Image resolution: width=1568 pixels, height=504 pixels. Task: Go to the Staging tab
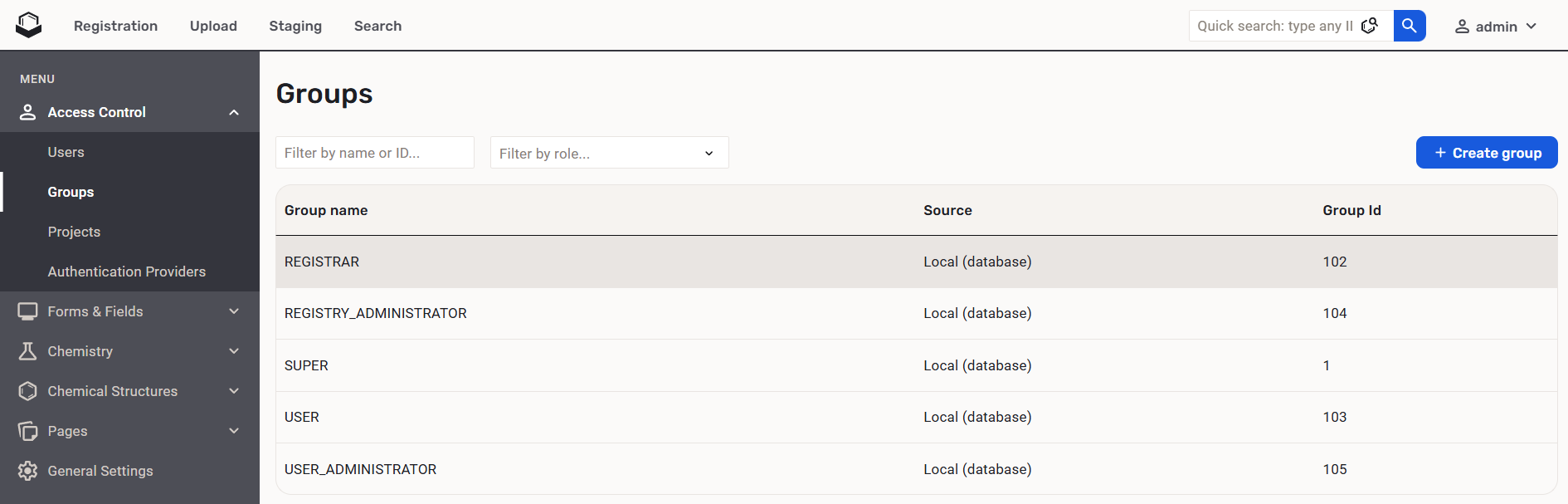pyautogui.click(x=295, y=26)
